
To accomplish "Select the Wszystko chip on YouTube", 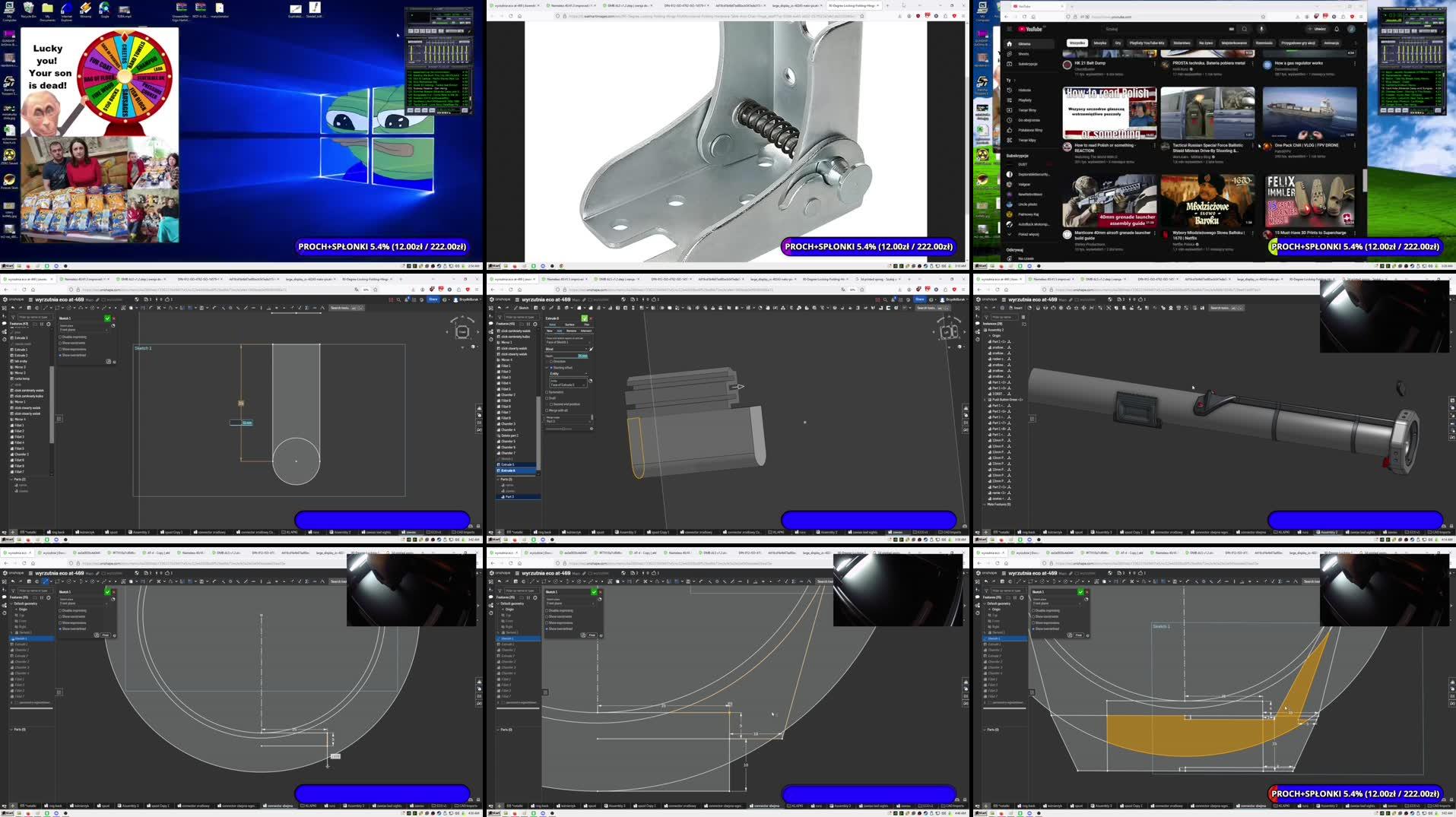I will [1077, 43].
